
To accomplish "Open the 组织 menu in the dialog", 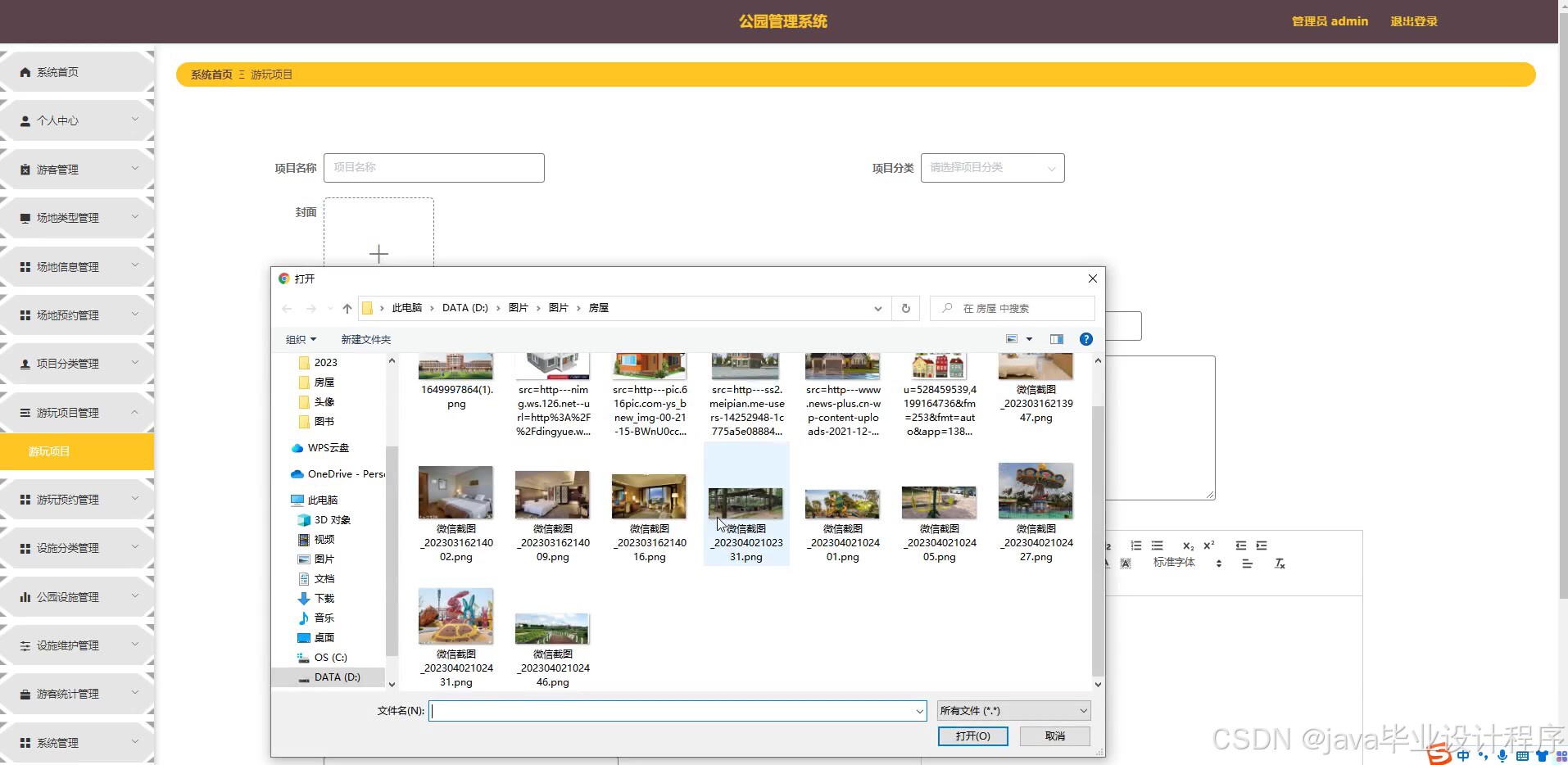I will coord(301,339).
